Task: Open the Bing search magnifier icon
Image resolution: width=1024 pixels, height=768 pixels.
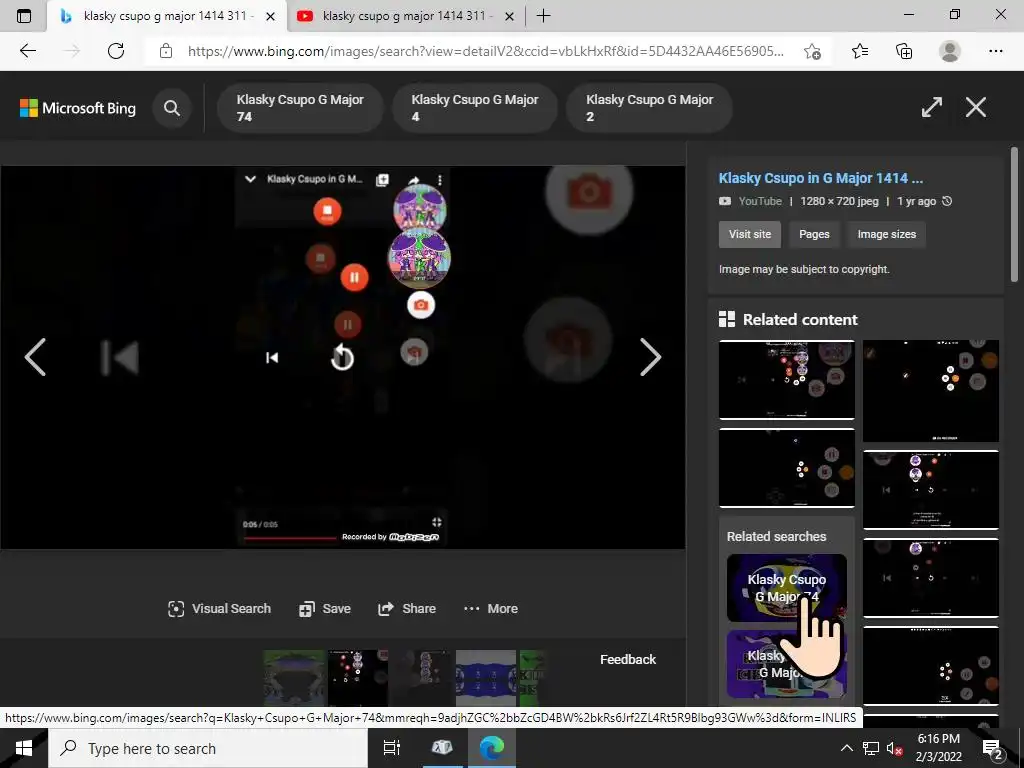Action: tap(172, 108)
